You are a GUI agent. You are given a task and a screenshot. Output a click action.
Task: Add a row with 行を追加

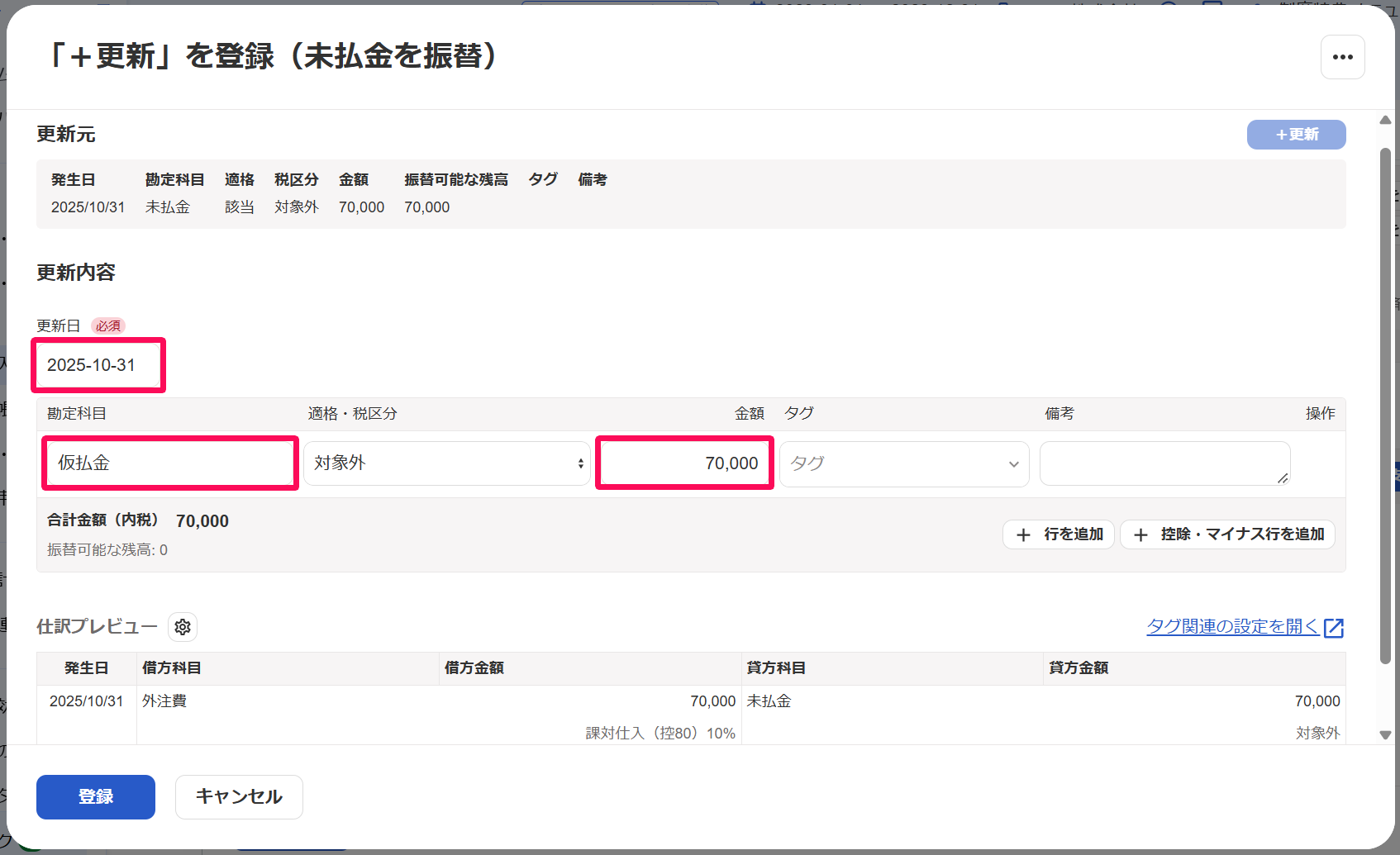[x=1059, y=534]
